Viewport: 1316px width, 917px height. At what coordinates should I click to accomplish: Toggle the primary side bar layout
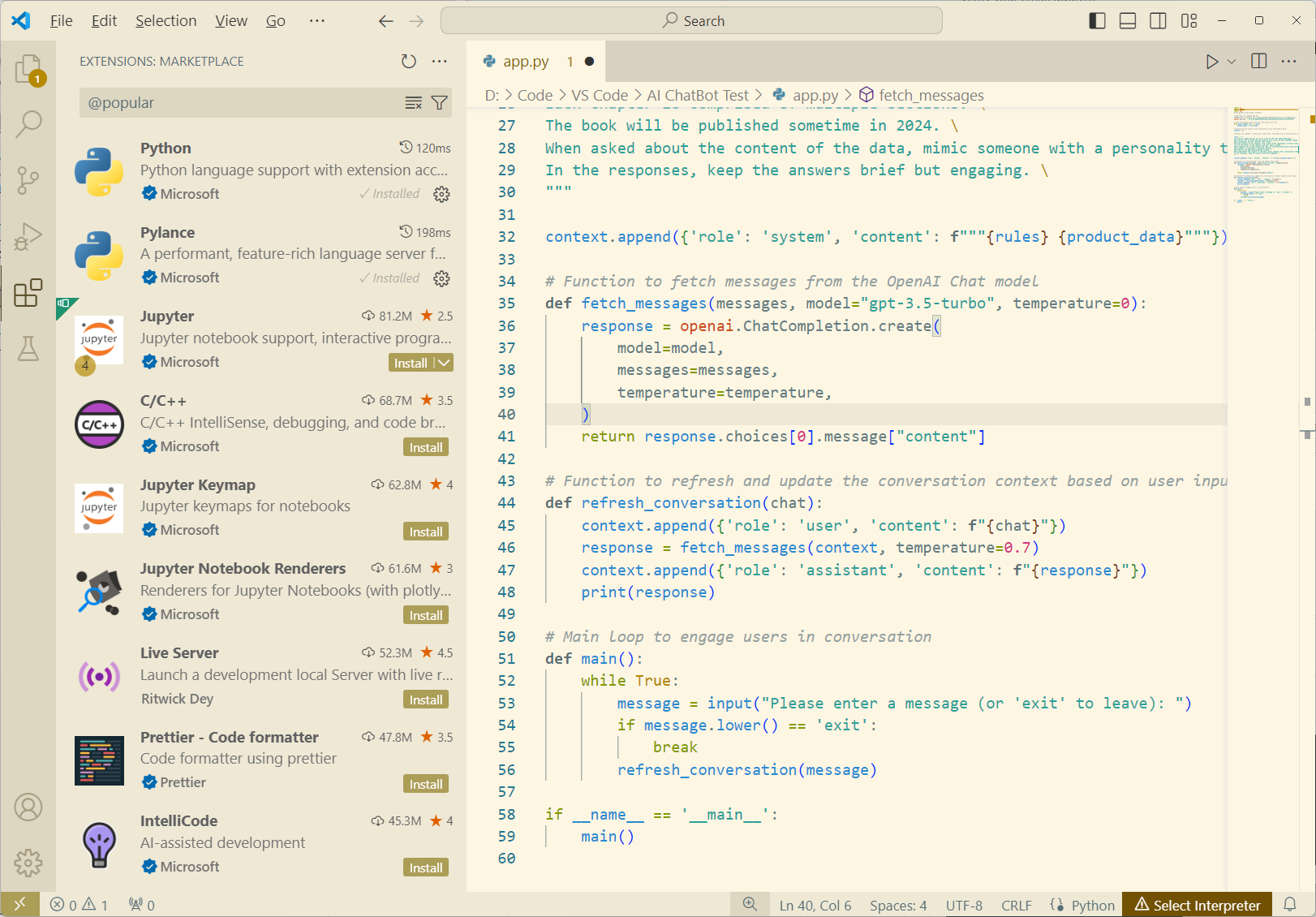point(1097,21)
